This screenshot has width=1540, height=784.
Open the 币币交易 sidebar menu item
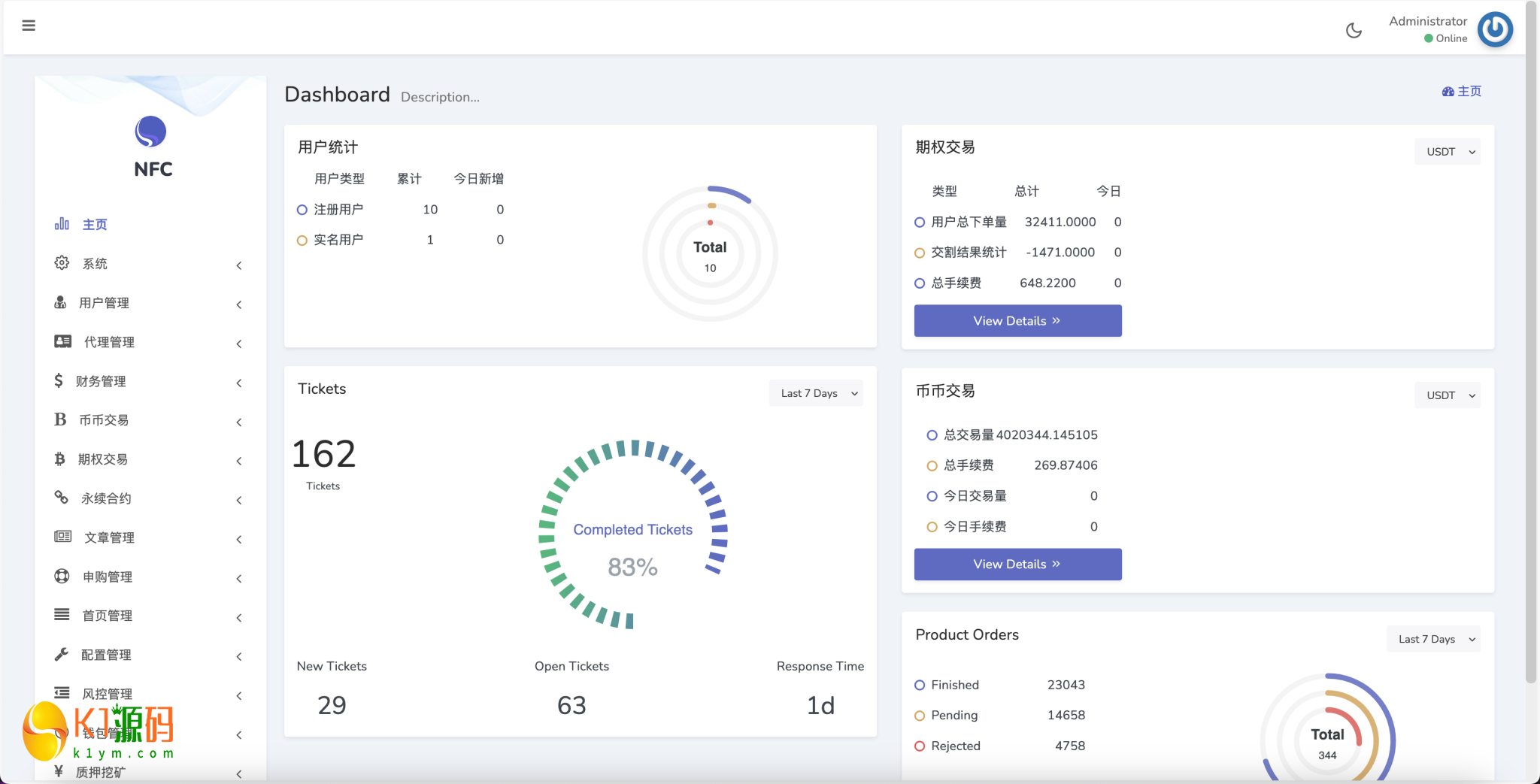(x=104, y=420)
